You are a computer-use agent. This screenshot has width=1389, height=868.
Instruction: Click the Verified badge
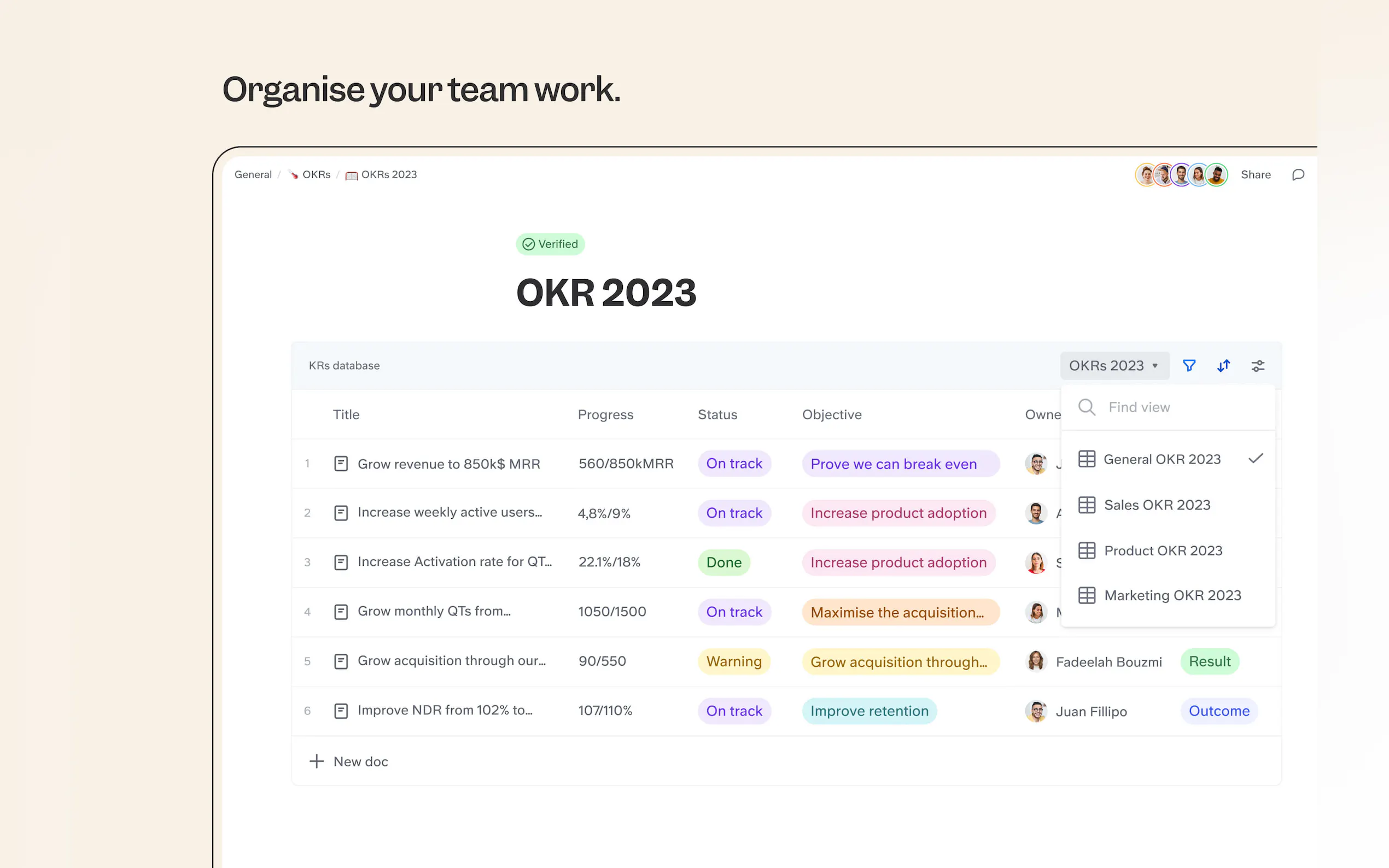click(550, 244)
